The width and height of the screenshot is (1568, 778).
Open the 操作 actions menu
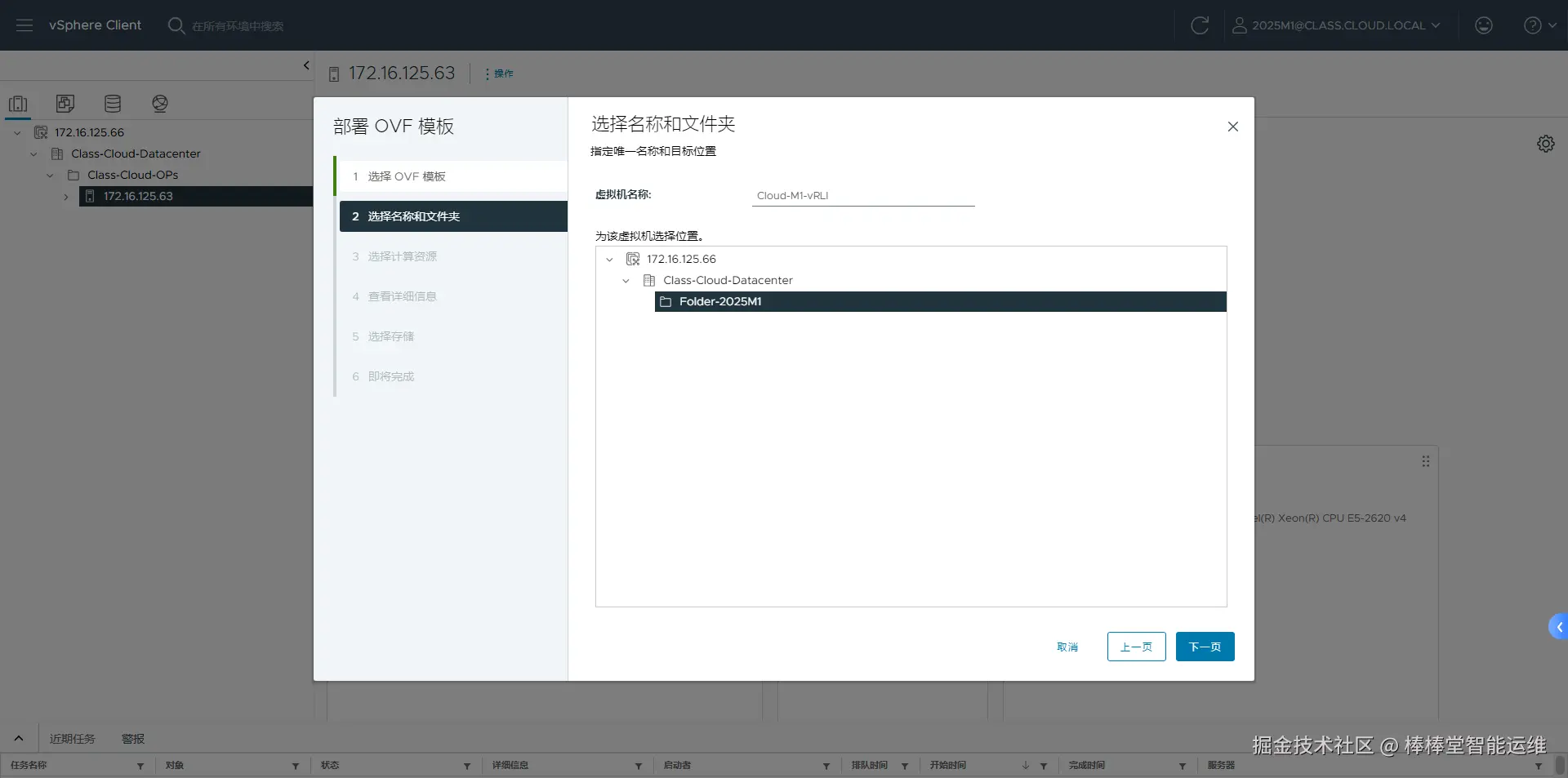click(x=500, y=73)
